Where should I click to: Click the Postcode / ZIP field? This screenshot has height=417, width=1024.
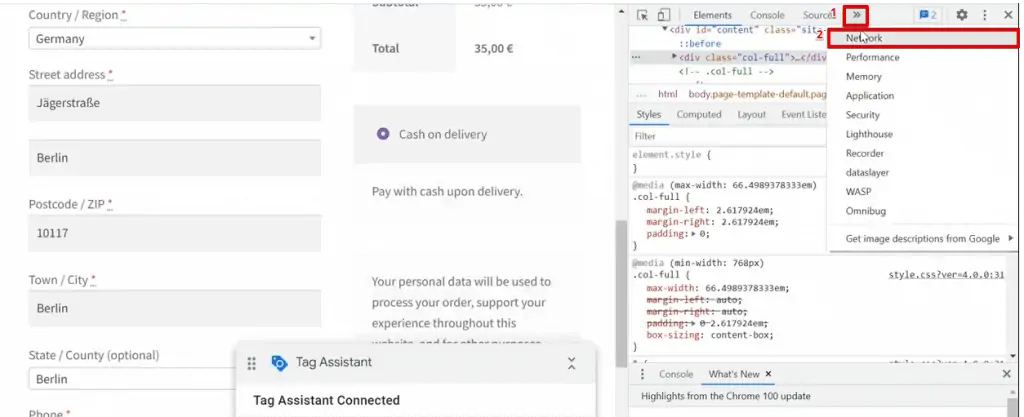coord(174,233)
